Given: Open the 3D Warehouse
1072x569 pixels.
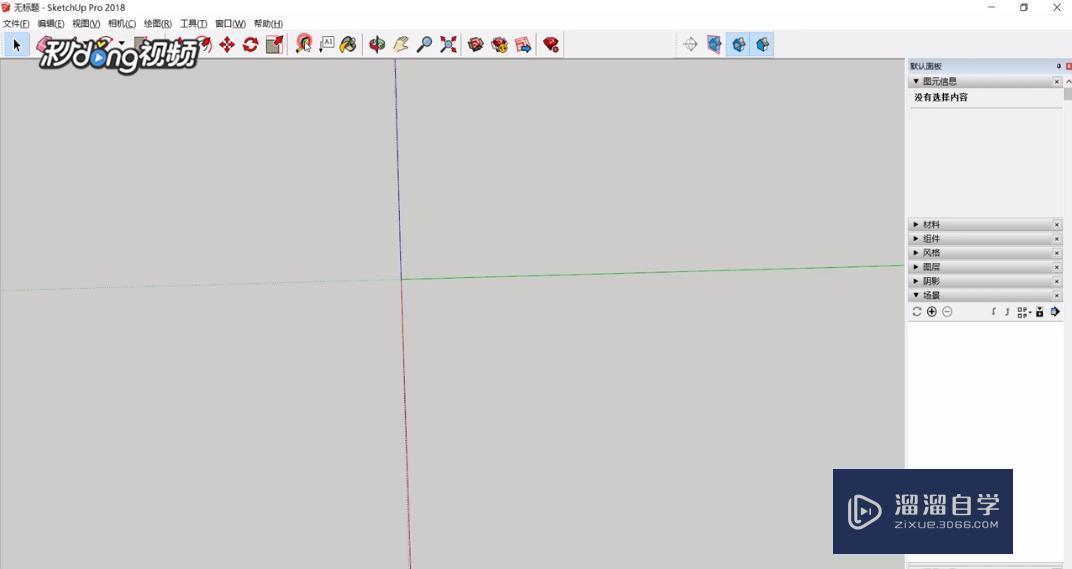Looking at the screenshot, I should pos(476,45).
